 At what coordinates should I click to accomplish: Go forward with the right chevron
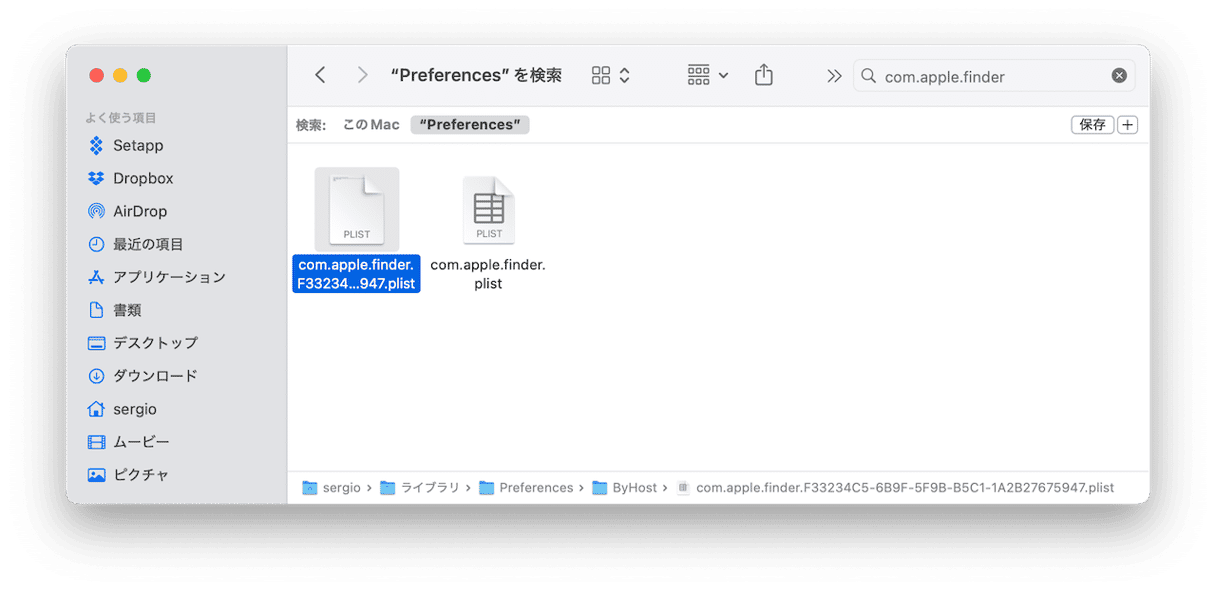[x=362, y=75]
